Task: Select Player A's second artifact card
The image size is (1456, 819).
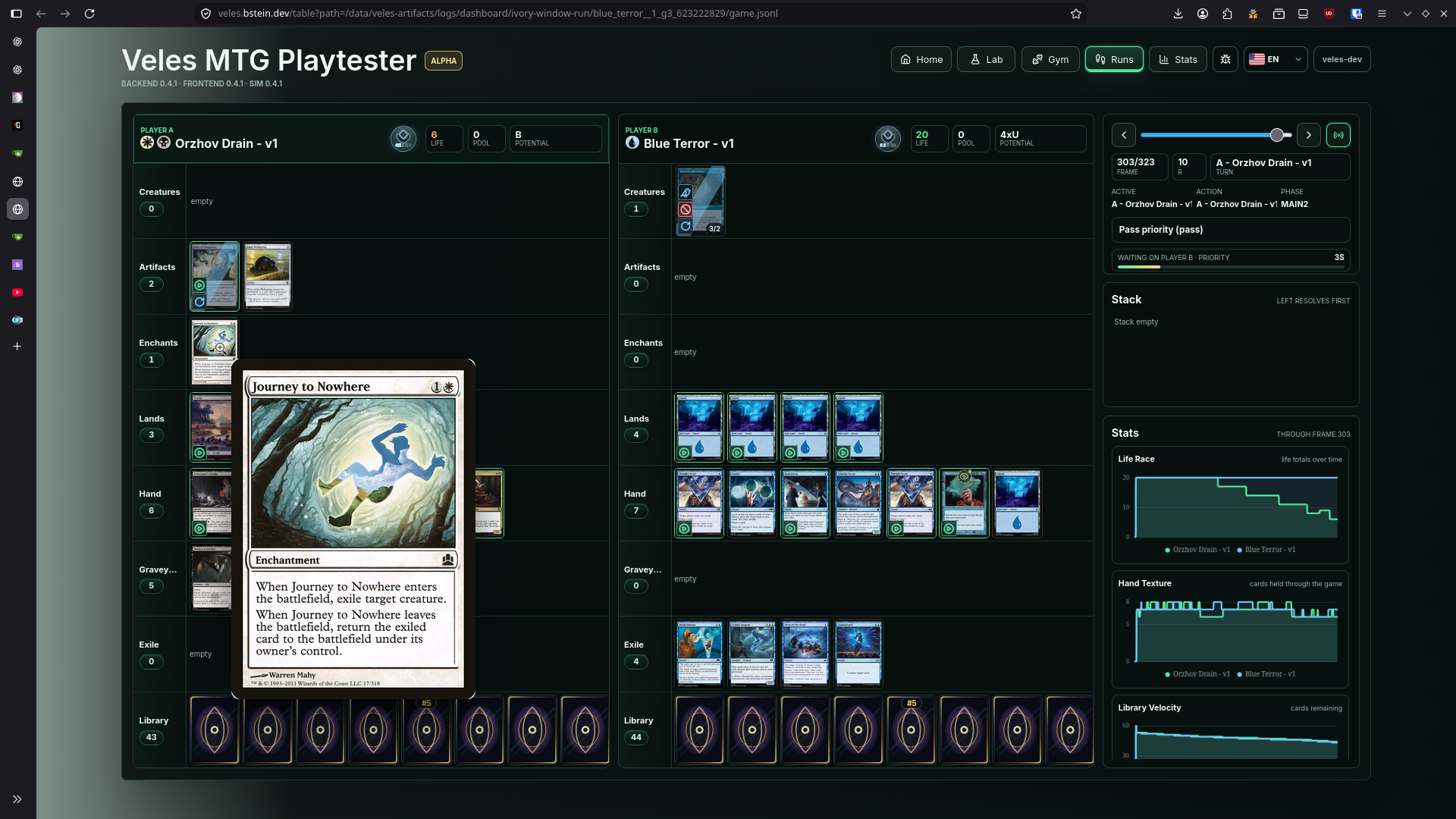Action: point(268,276)
